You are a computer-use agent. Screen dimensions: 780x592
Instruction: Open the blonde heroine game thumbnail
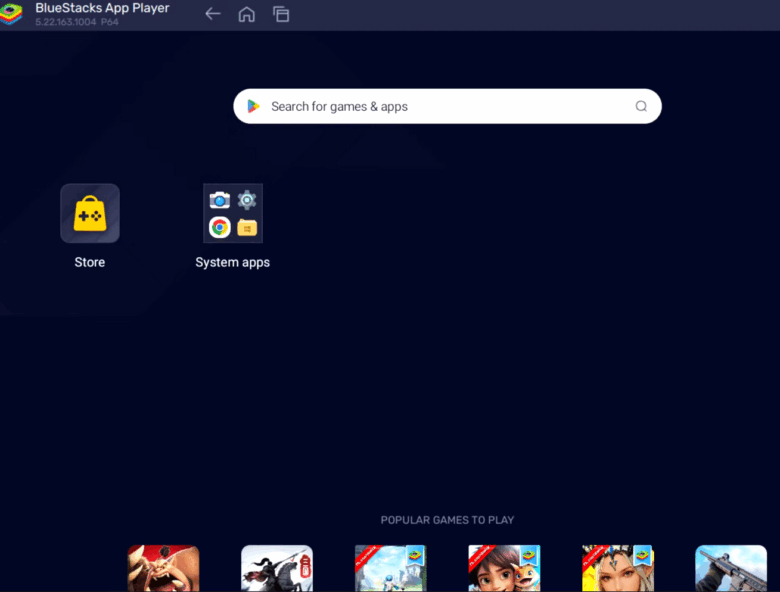[x=618, y=568]
